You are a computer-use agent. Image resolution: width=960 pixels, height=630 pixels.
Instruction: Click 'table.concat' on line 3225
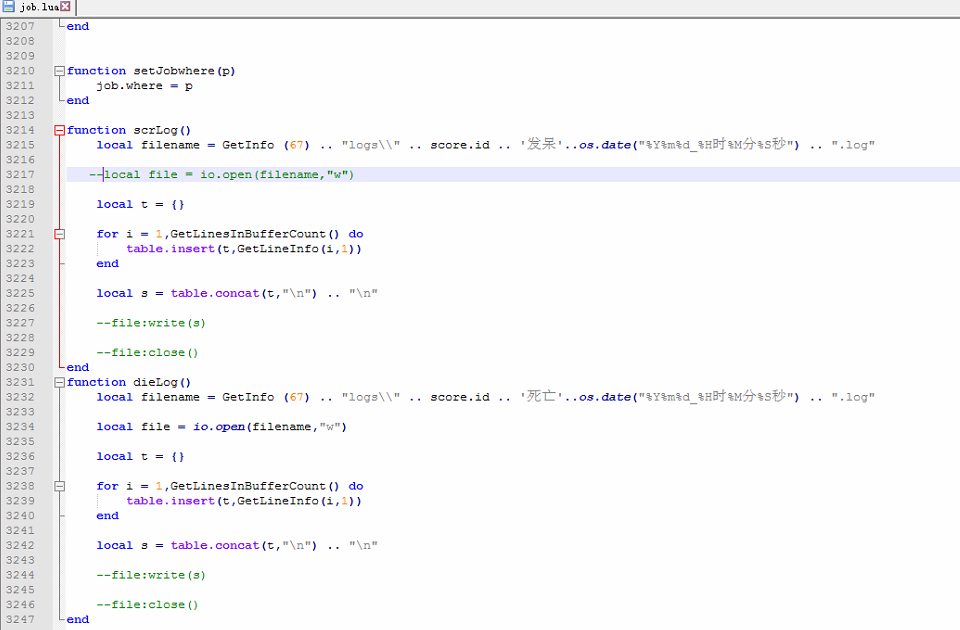(215, 293)
